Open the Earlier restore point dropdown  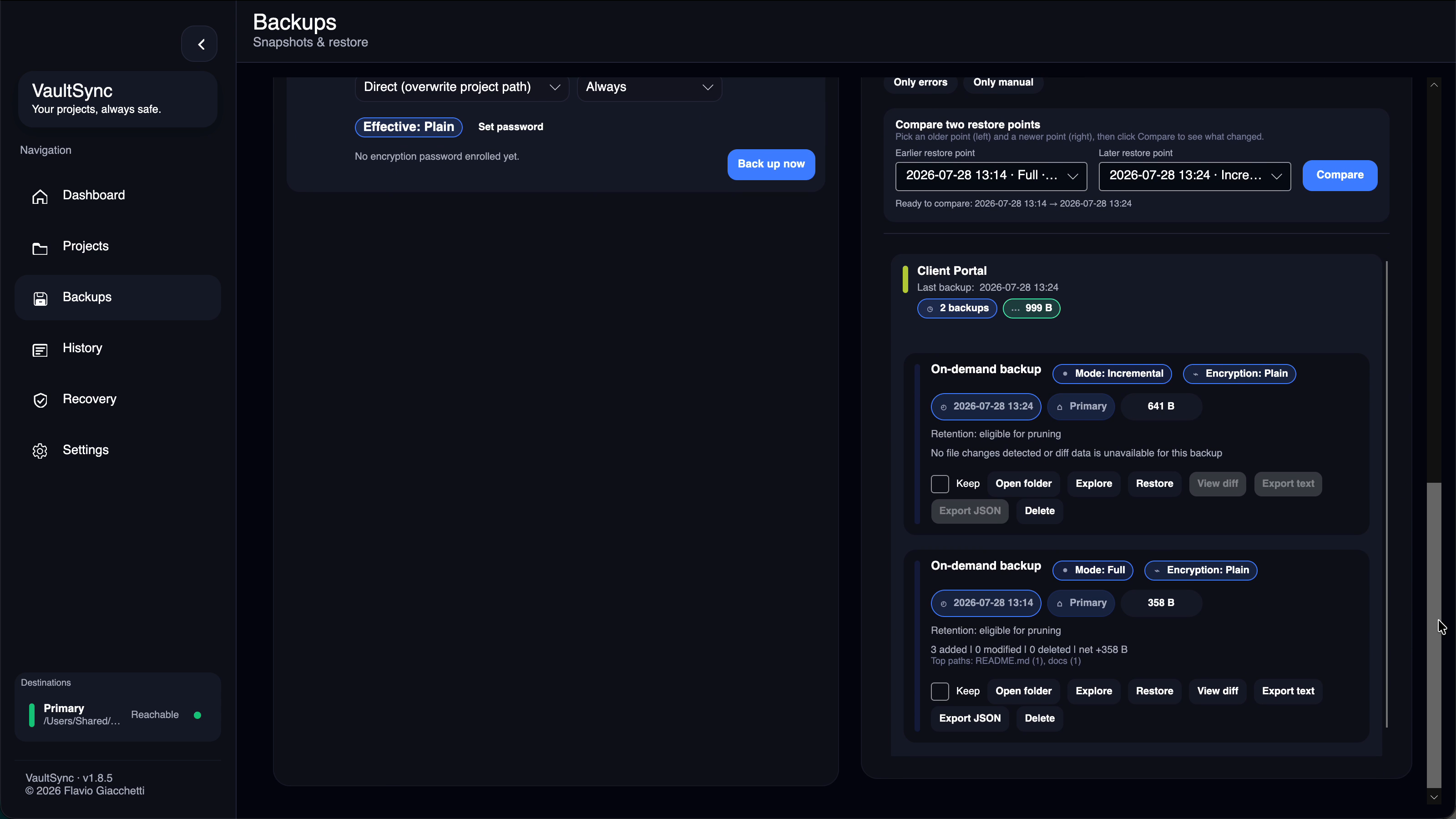[x=991, y=177]
